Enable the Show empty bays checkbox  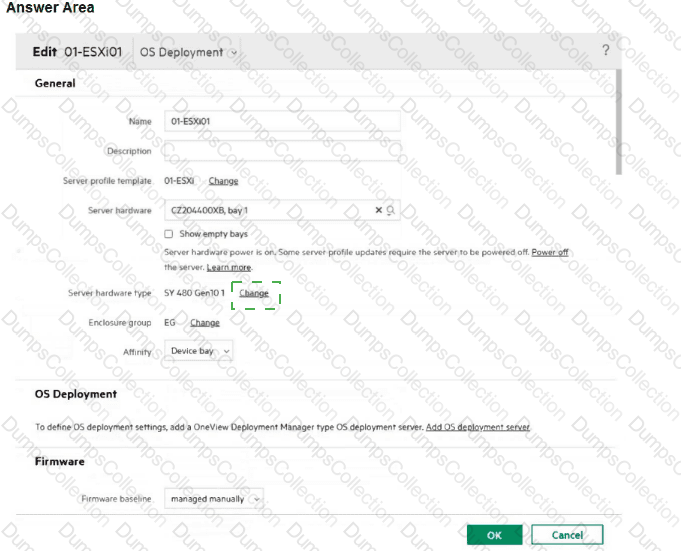[x=169, y=234]
